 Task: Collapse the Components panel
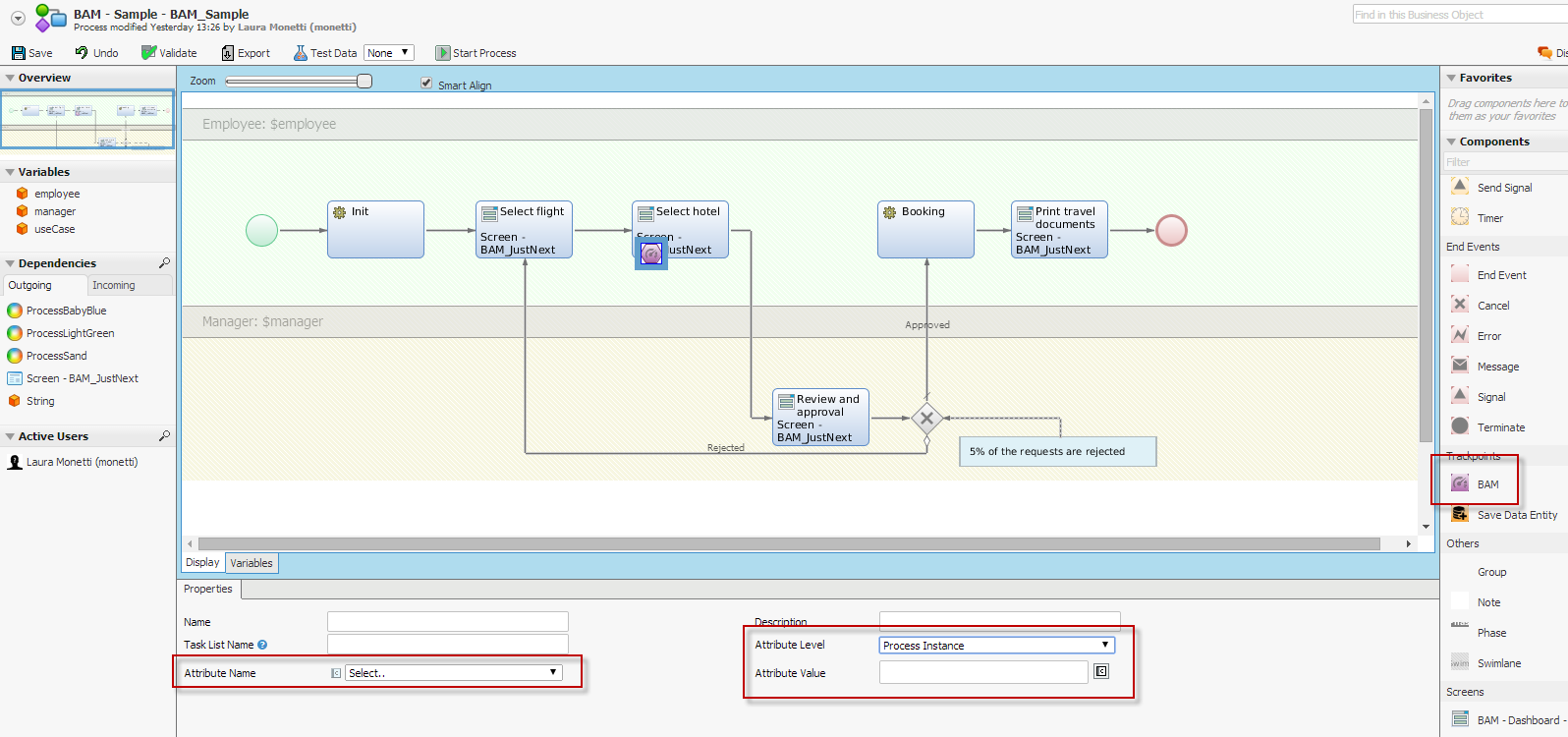(x=1451, y=142)
